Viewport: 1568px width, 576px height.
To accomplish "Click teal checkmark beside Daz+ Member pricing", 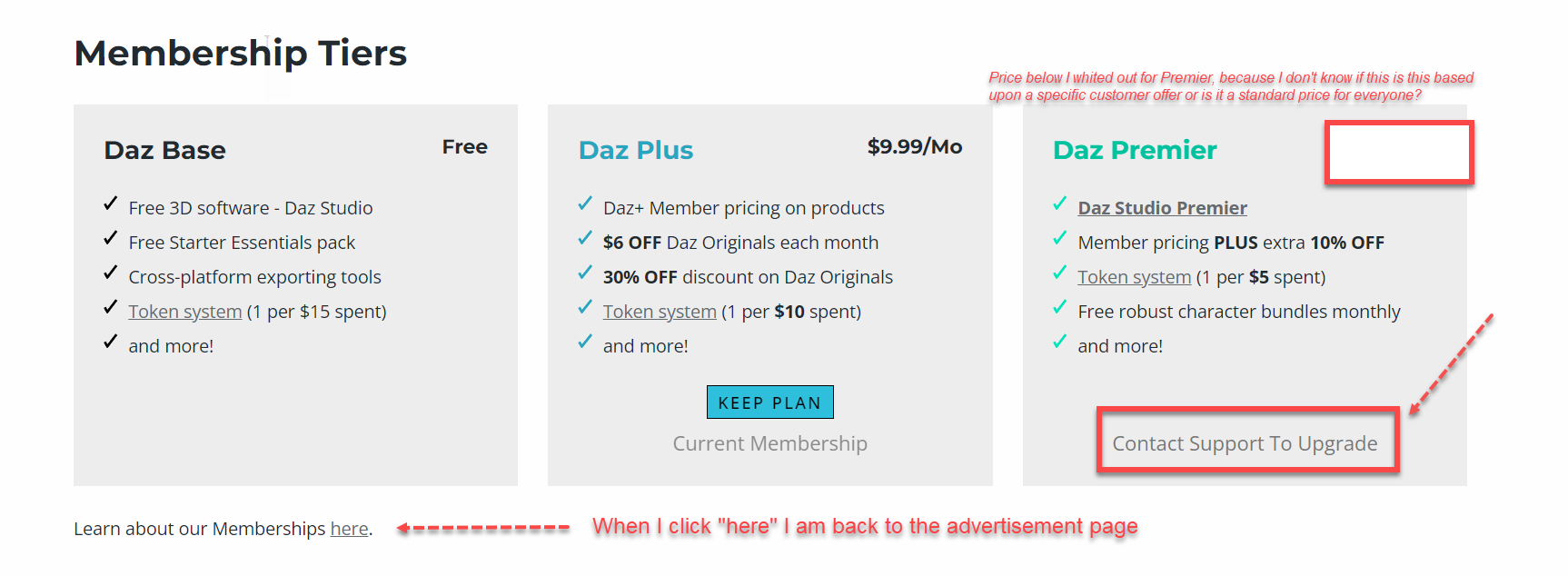I will [585, 204].
